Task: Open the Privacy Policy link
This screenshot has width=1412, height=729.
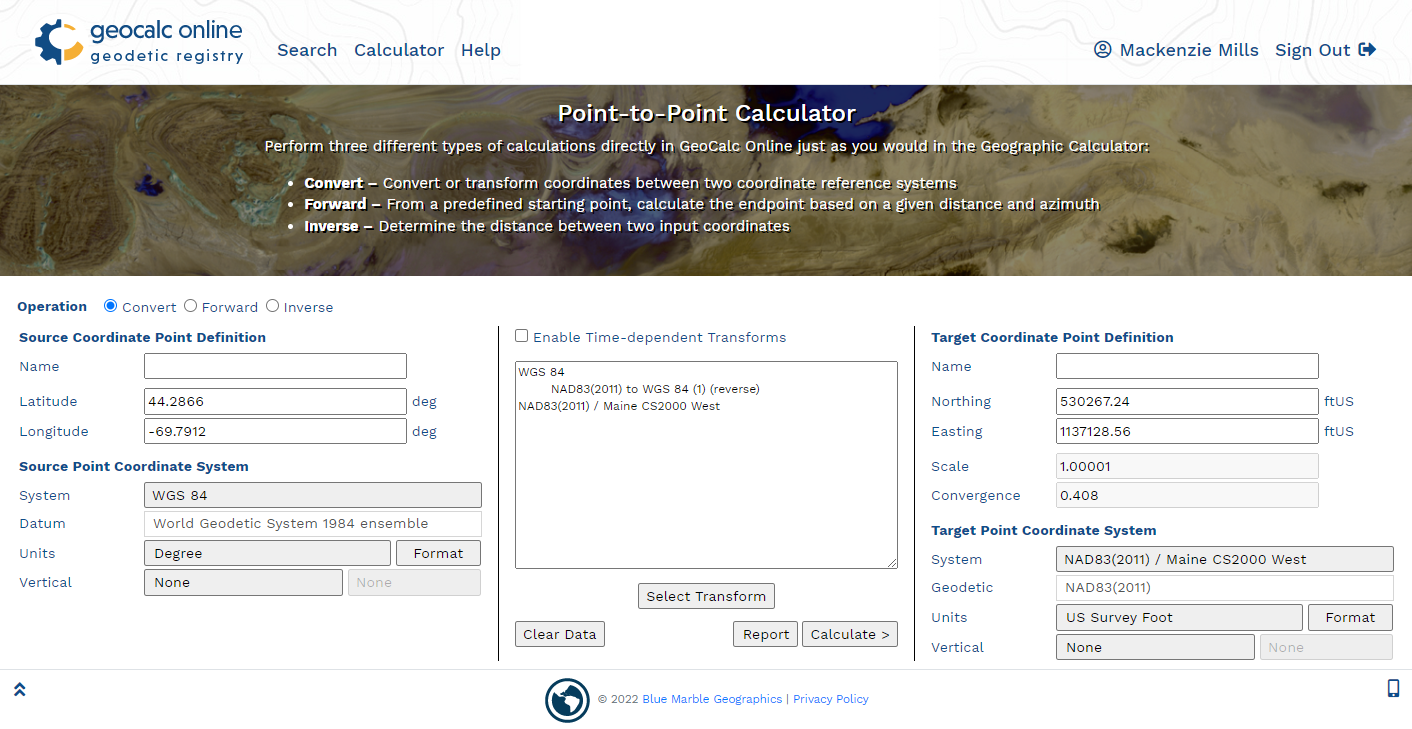Action: [831, 699]
